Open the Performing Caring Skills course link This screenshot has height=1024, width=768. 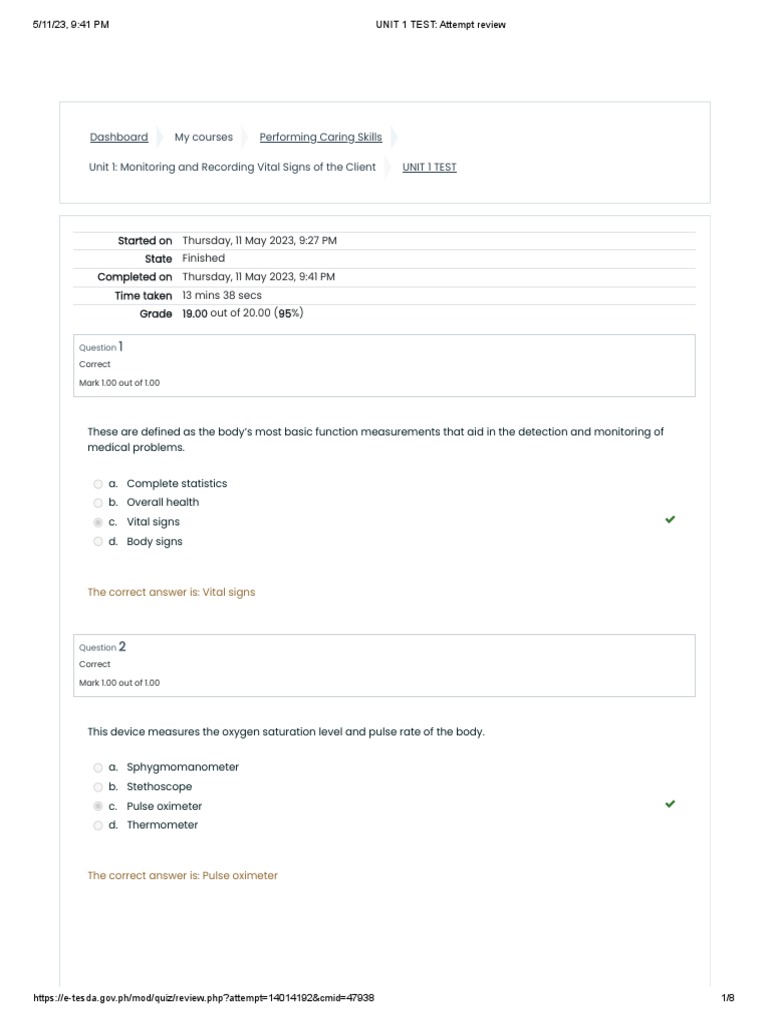click(x=320, y=137)
